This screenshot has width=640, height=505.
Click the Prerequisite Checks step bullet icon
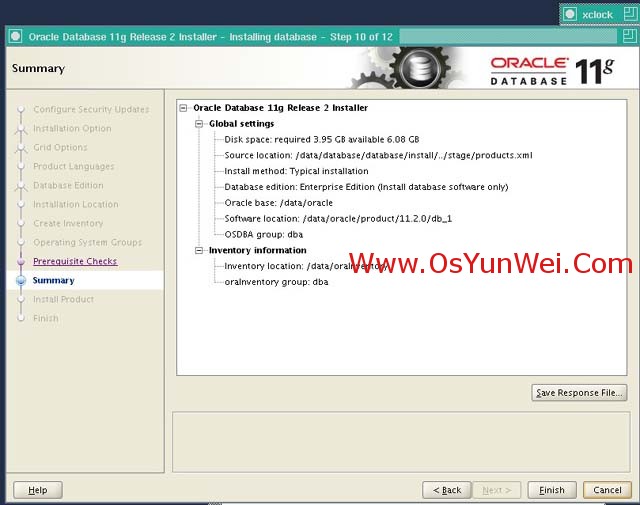tap(21, 261)
